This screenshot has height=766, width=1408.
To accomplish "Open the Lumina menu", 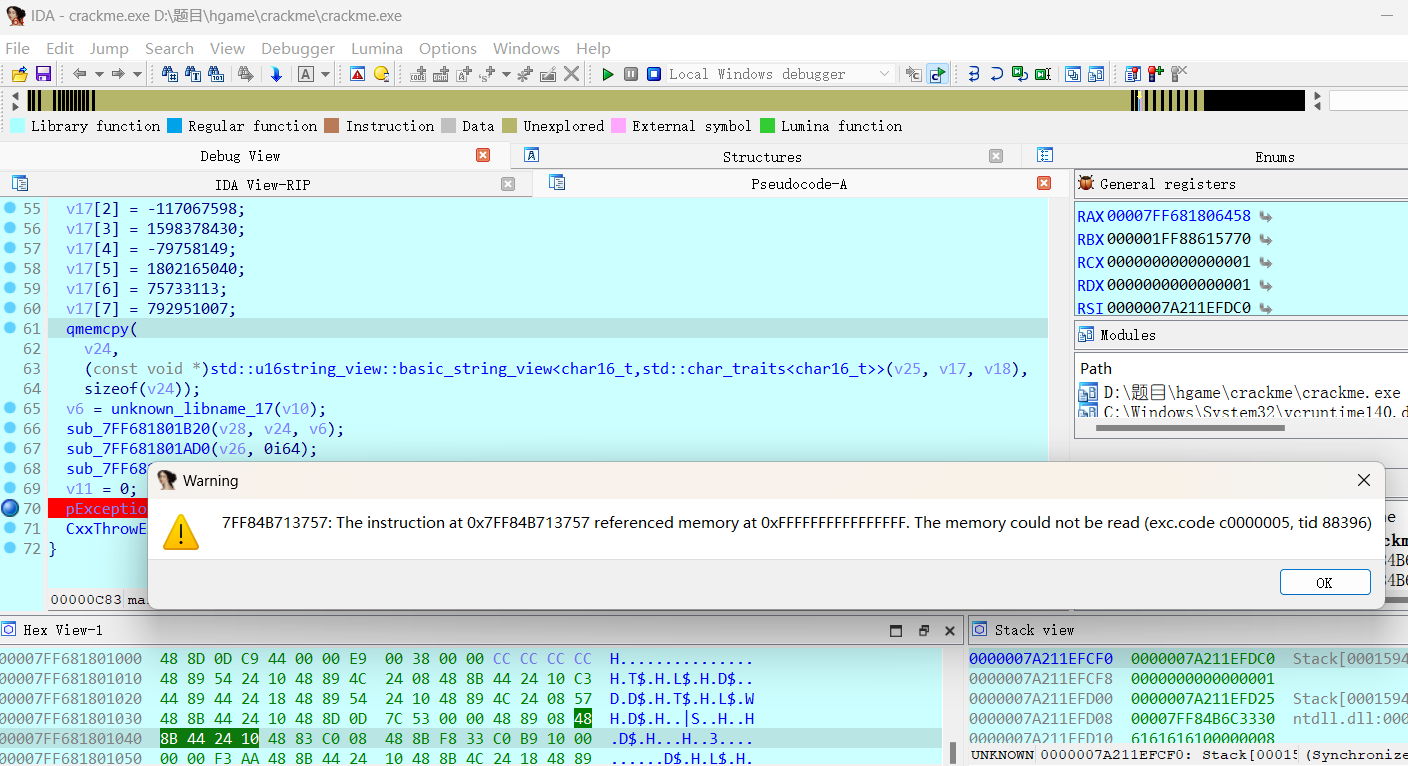I will 377,48.
